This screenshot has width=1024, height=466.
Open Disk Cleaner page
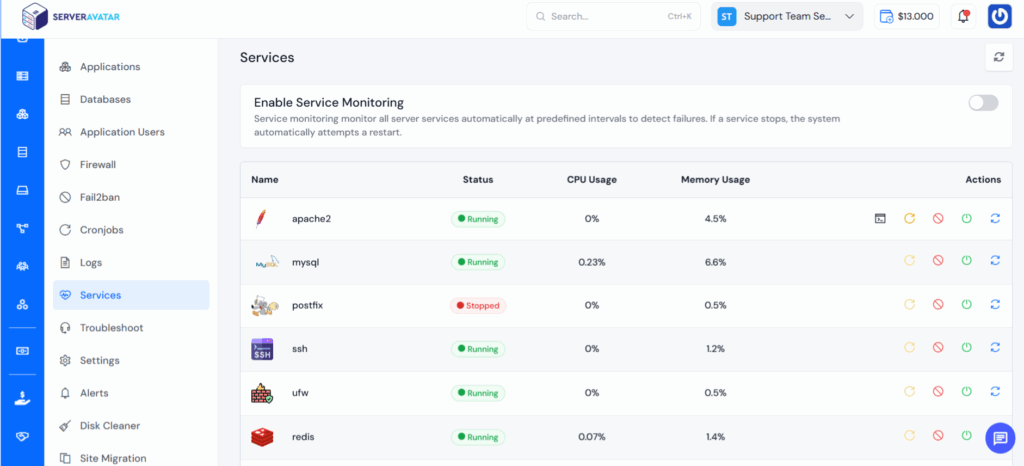tap(109, 426)
